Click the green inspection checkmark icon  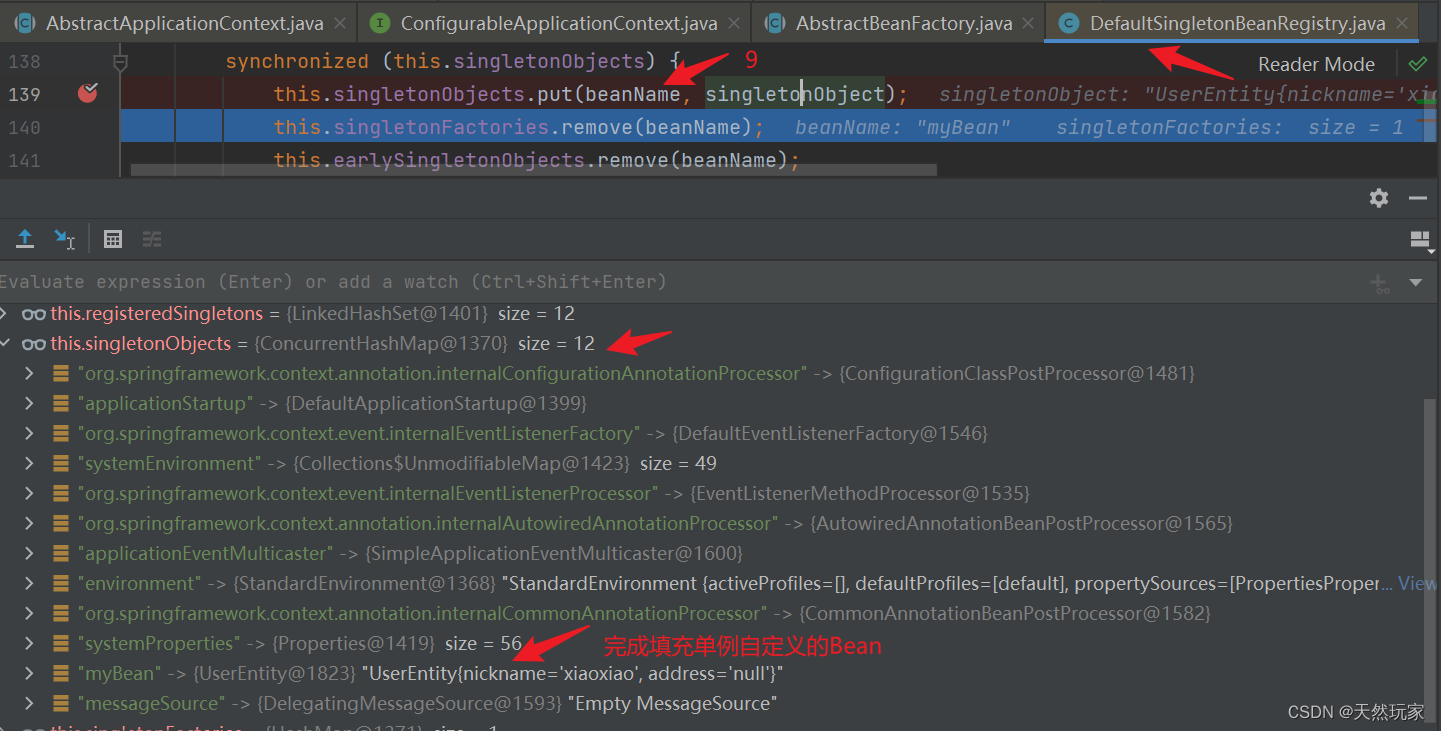tap(1418, 64)
